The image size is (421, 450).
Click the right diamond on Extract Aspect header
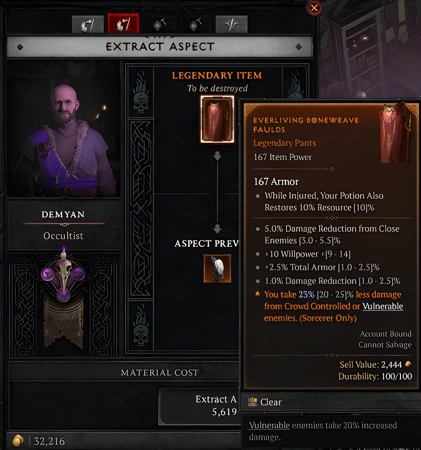point(299,47)
